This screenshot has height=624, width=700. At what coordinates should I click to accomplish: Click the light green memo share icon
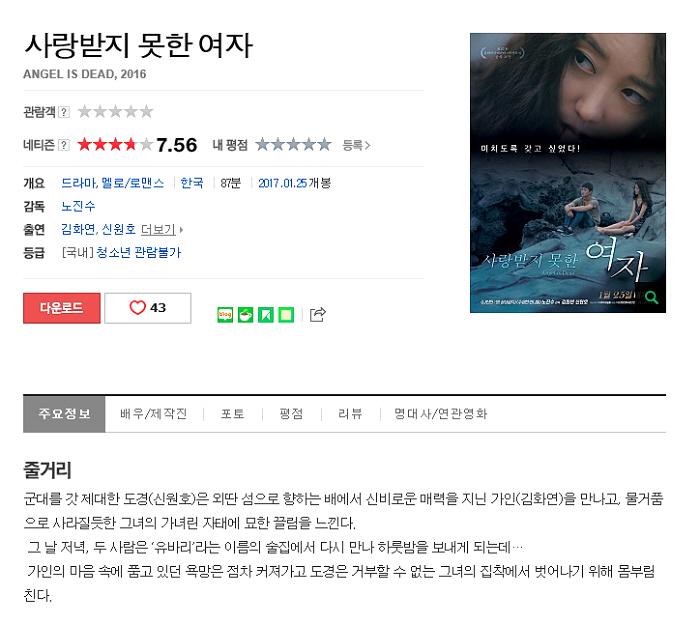pyautogui.click(x=286, y=315)
